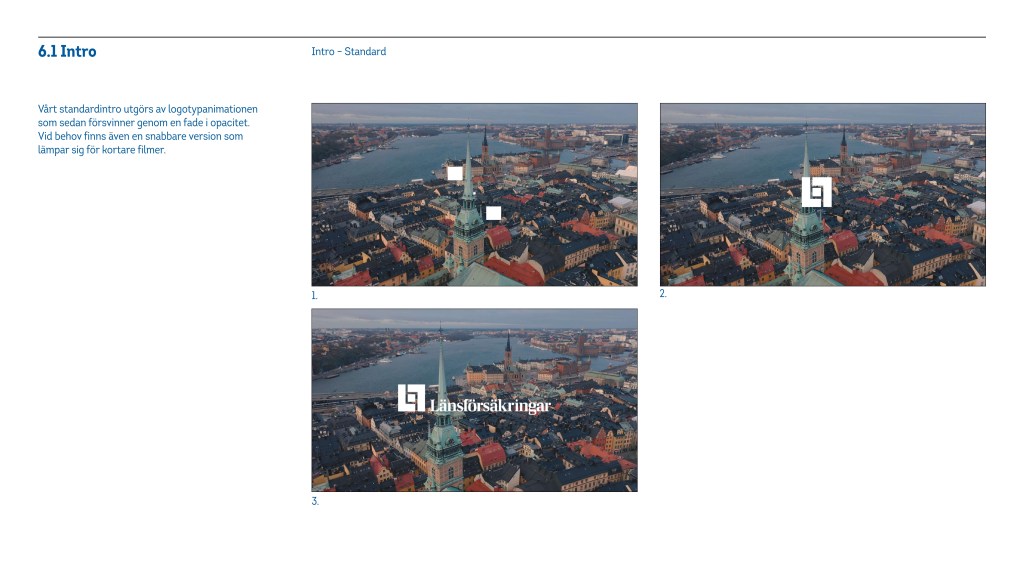Click the text line "lämpar sig för kortare filmer."

(101, 150)
